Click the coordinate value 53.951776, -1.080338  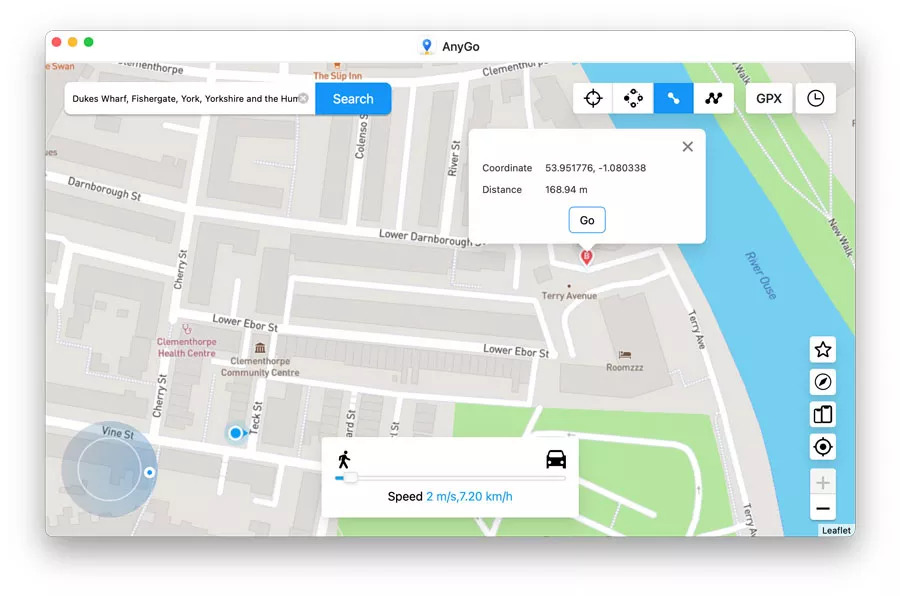[x=595, y=168]
